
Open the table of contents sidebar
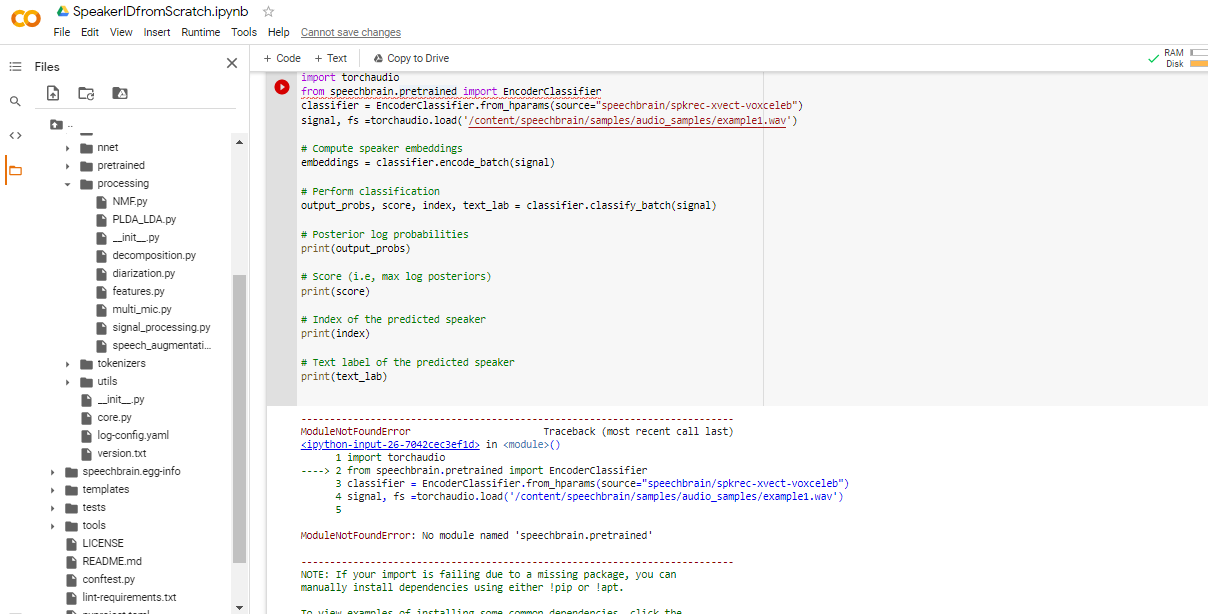(x=14, y=66)
